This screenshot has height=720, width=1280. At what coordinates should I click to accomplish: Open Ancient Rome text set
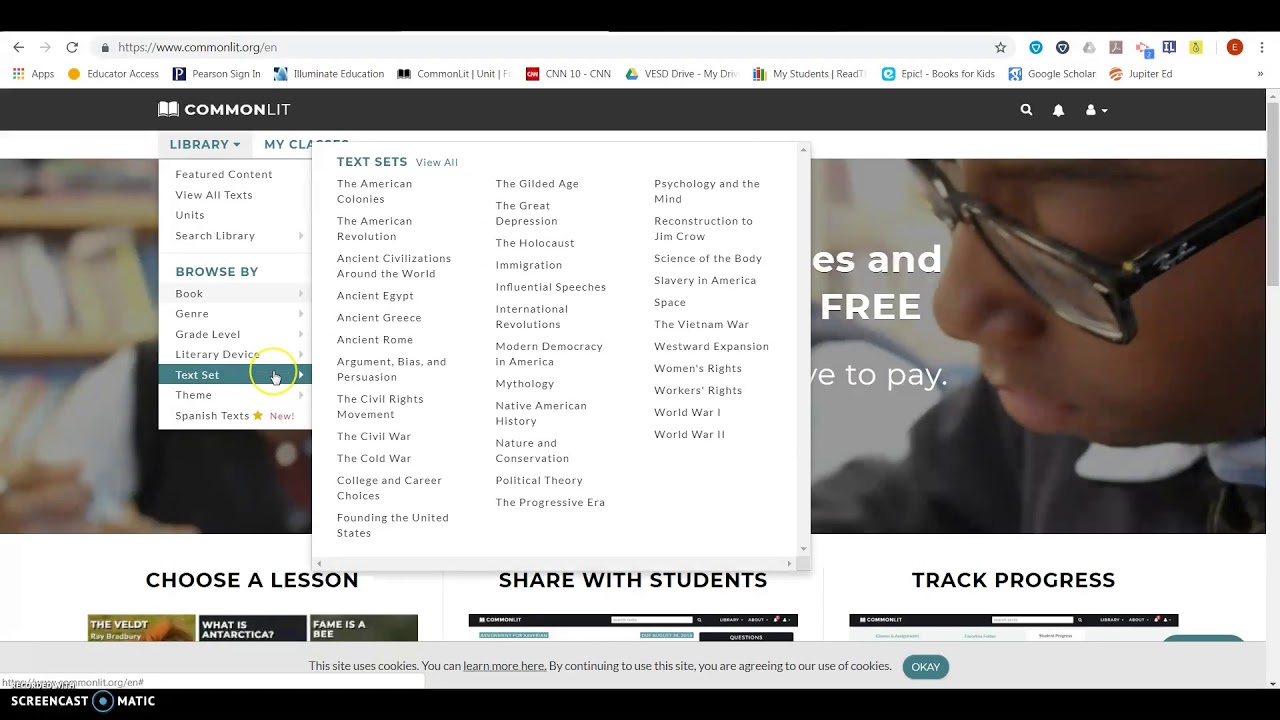click(375, 340)
